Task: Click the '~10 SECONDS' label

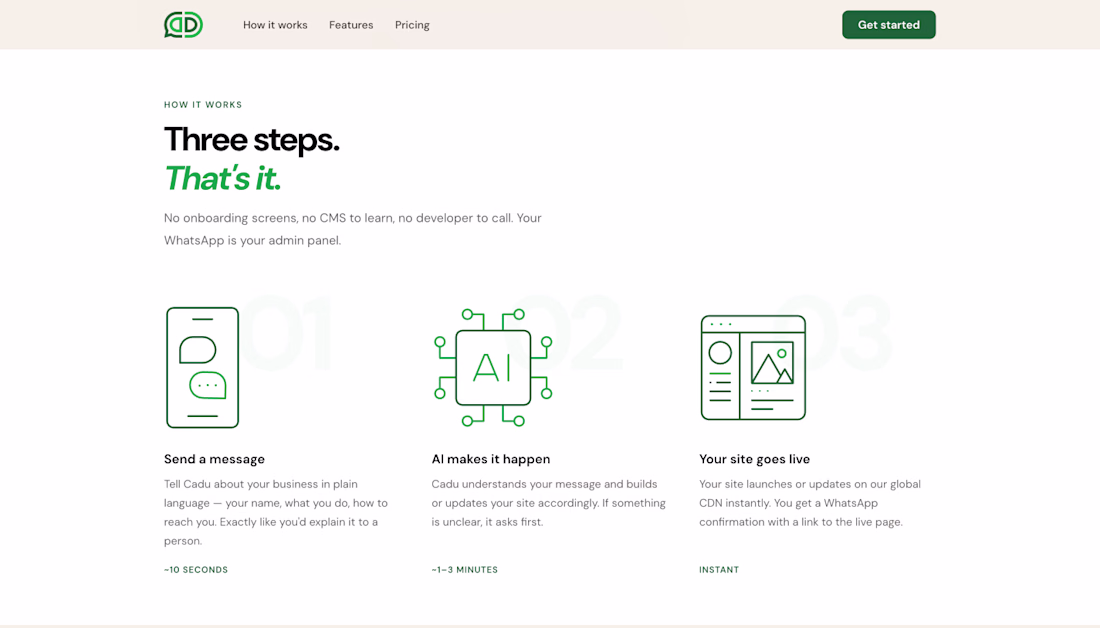Action: pos(196,570)
